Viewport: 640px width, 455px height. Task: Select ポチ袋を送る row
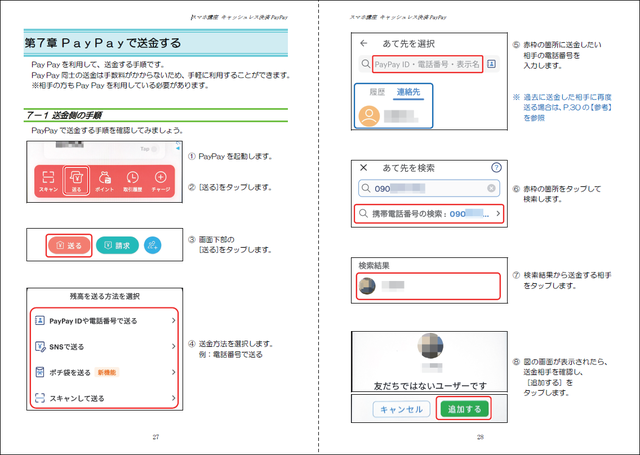pos(104,372)
